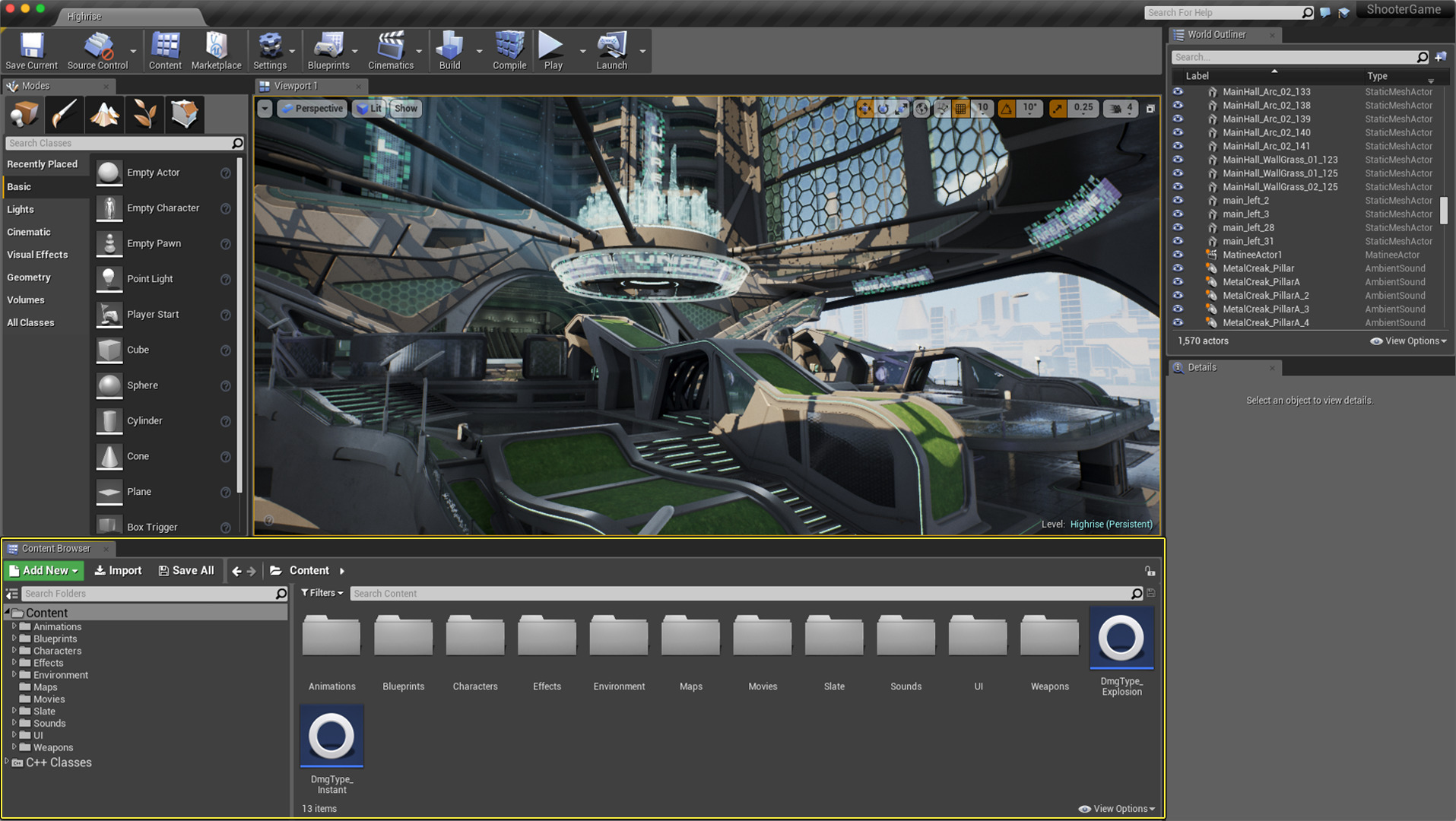Select the Paint mode brush icon
1456x821 pixels.
click(64, 114)
